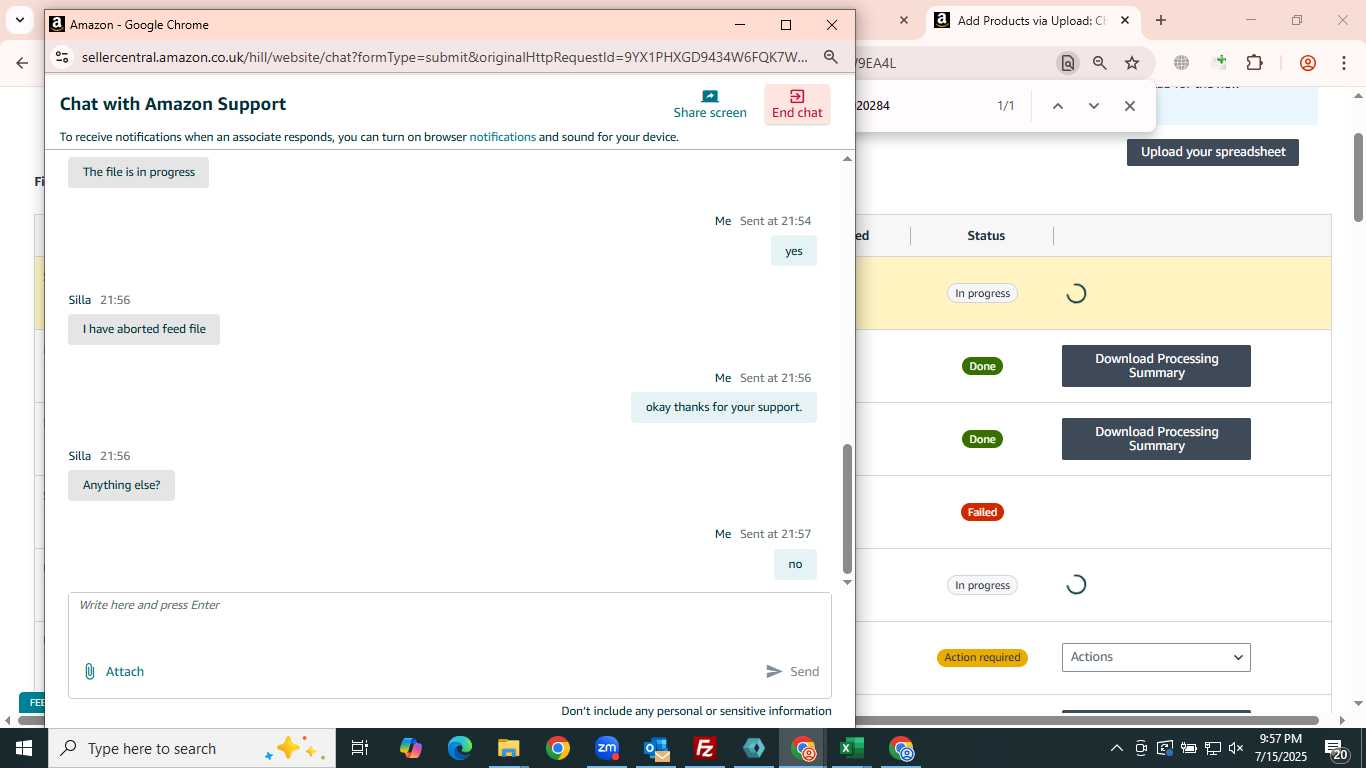Open Chrome three-dot menu
1366x768 pixels.
pos(1343,63)
